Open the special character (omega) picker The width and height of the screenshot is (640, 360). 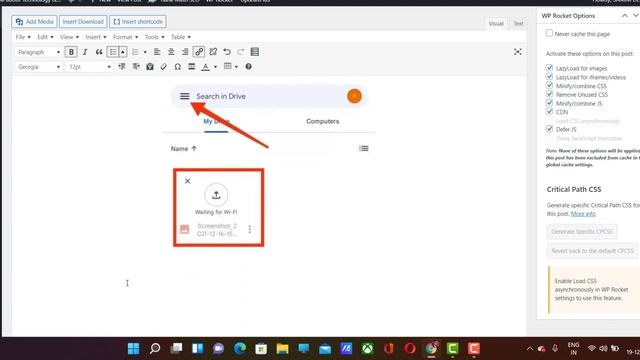[178, 67]
